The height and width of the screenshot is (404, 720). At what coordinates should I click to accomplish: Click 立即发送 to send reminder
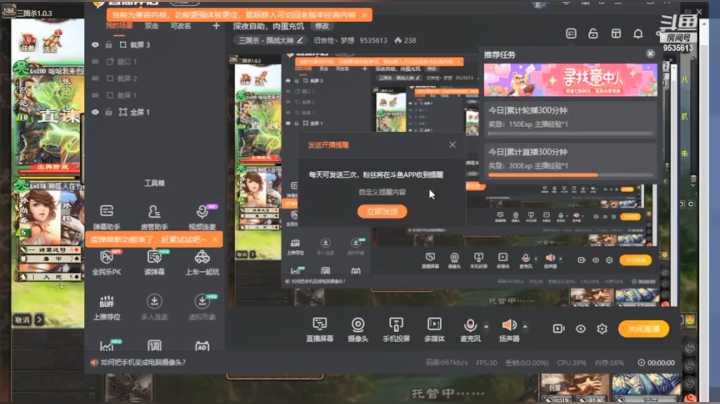point(382,211)
